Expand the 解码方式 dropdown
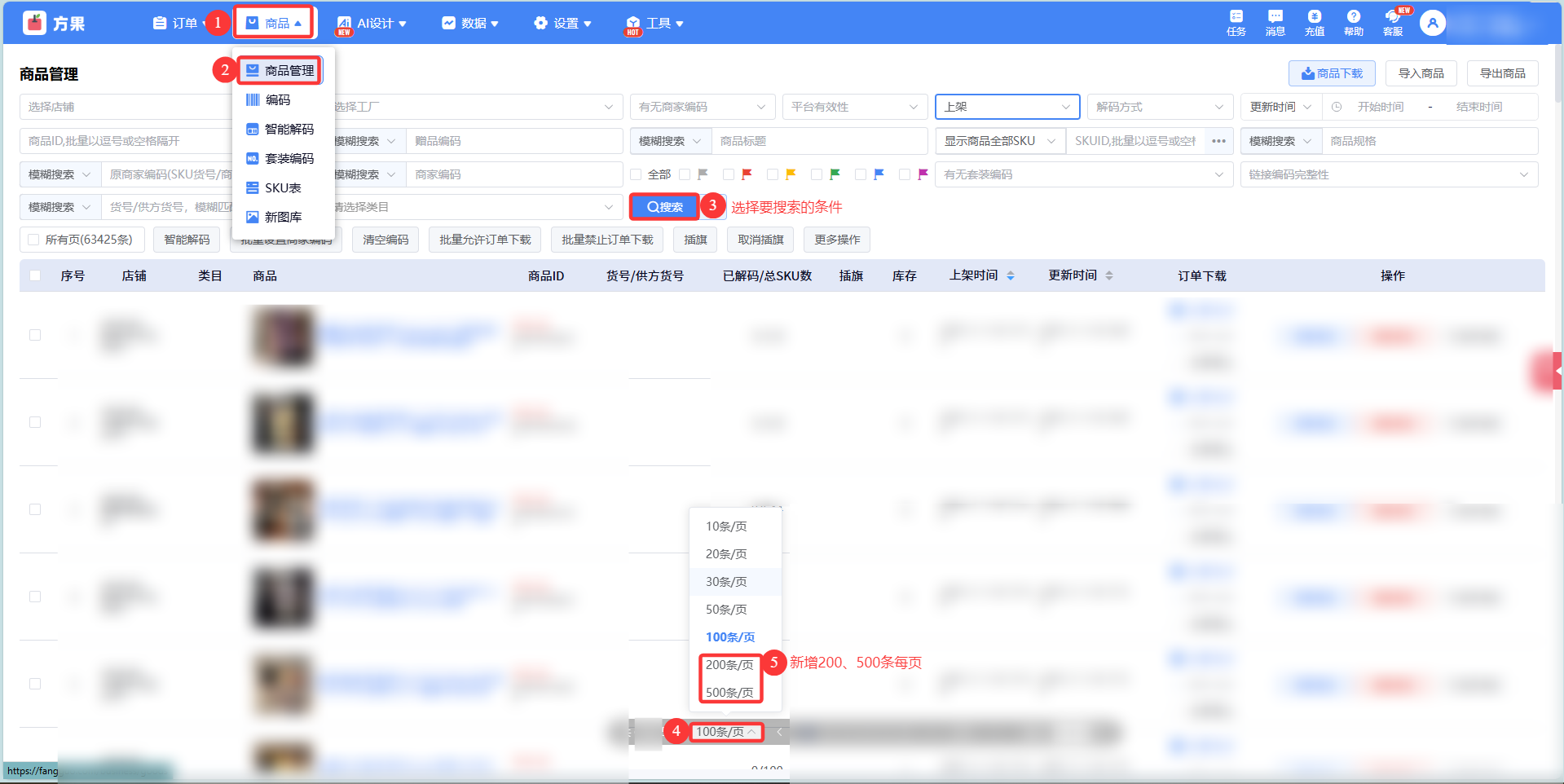The image size is (1564, 784). coord(1160,107)
